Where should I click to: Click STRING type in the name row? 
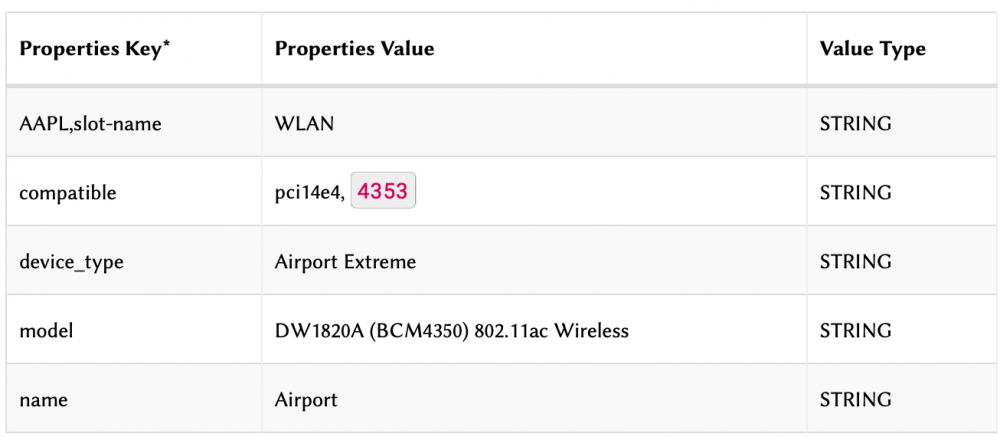click(855, 400)
